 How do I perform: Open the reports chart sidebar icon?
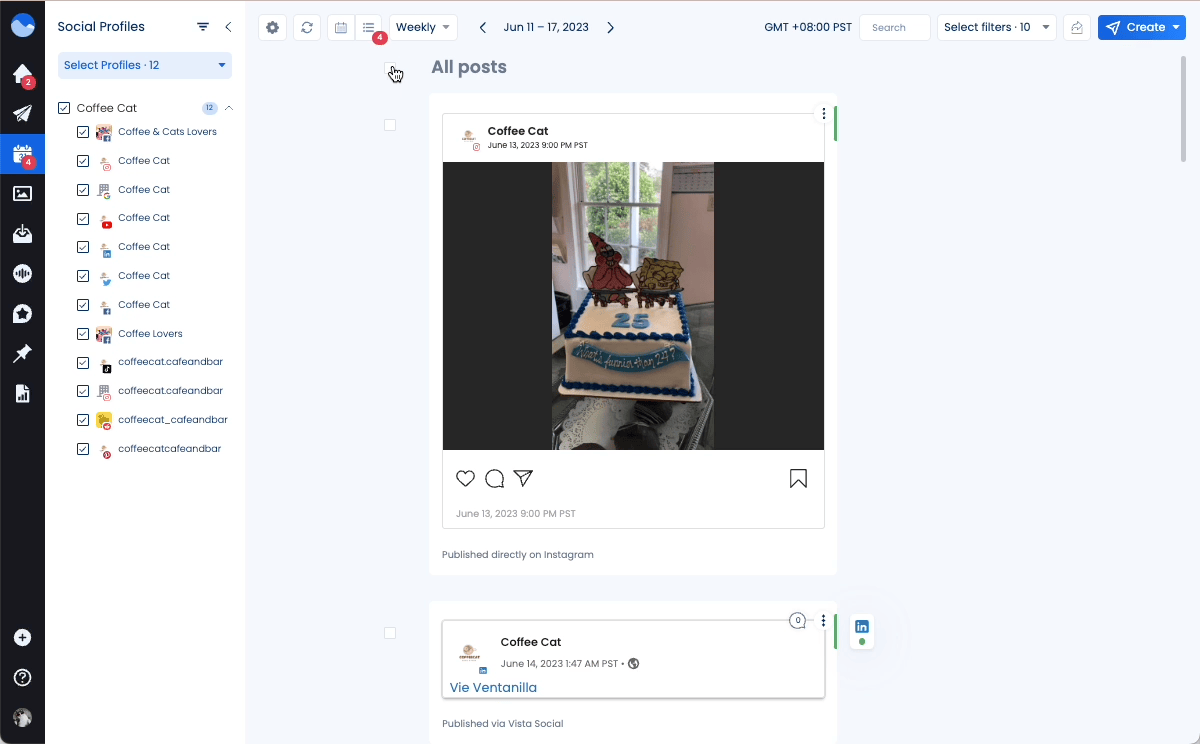22,394
